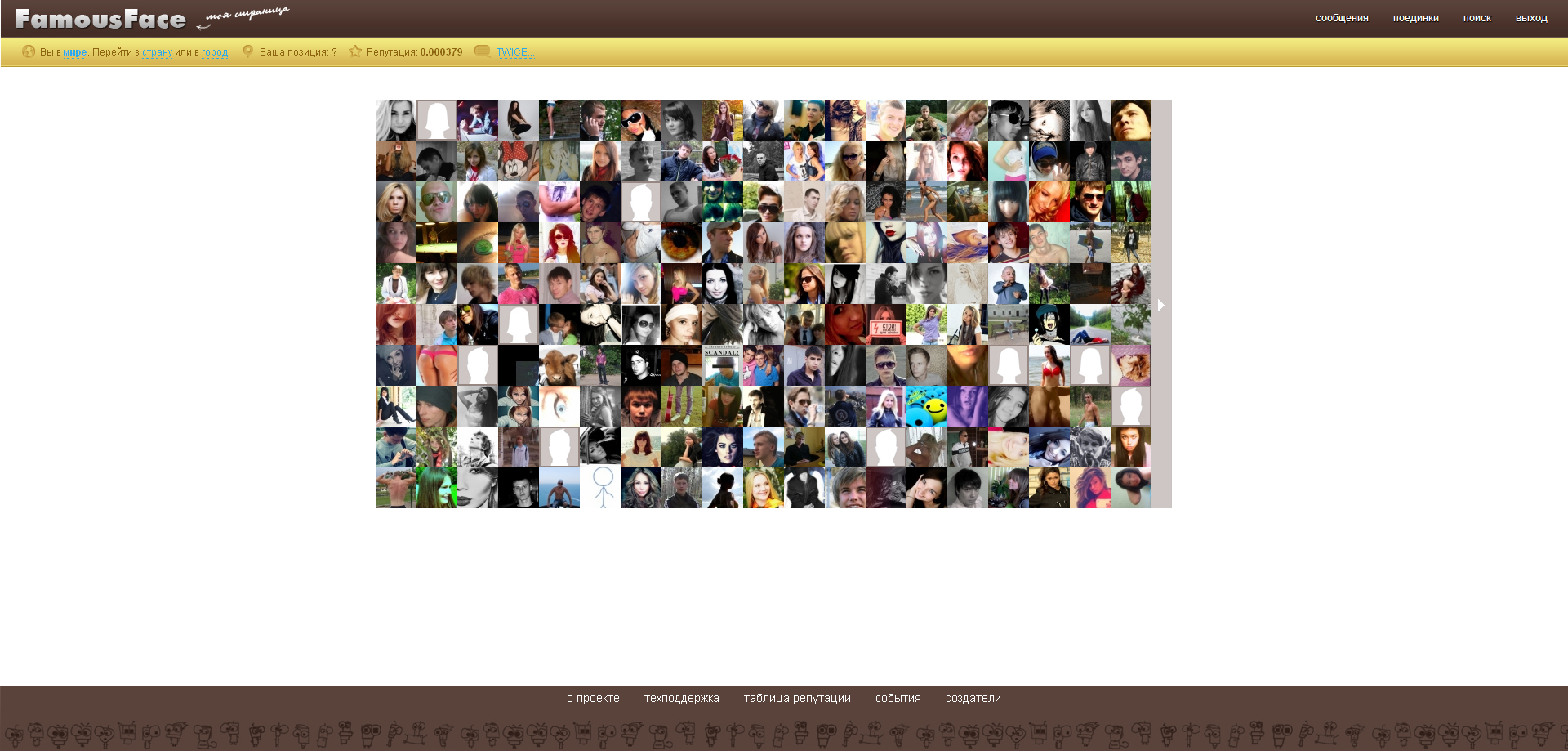Open the Minnie Mouse thumbnail

coord(519,161)
